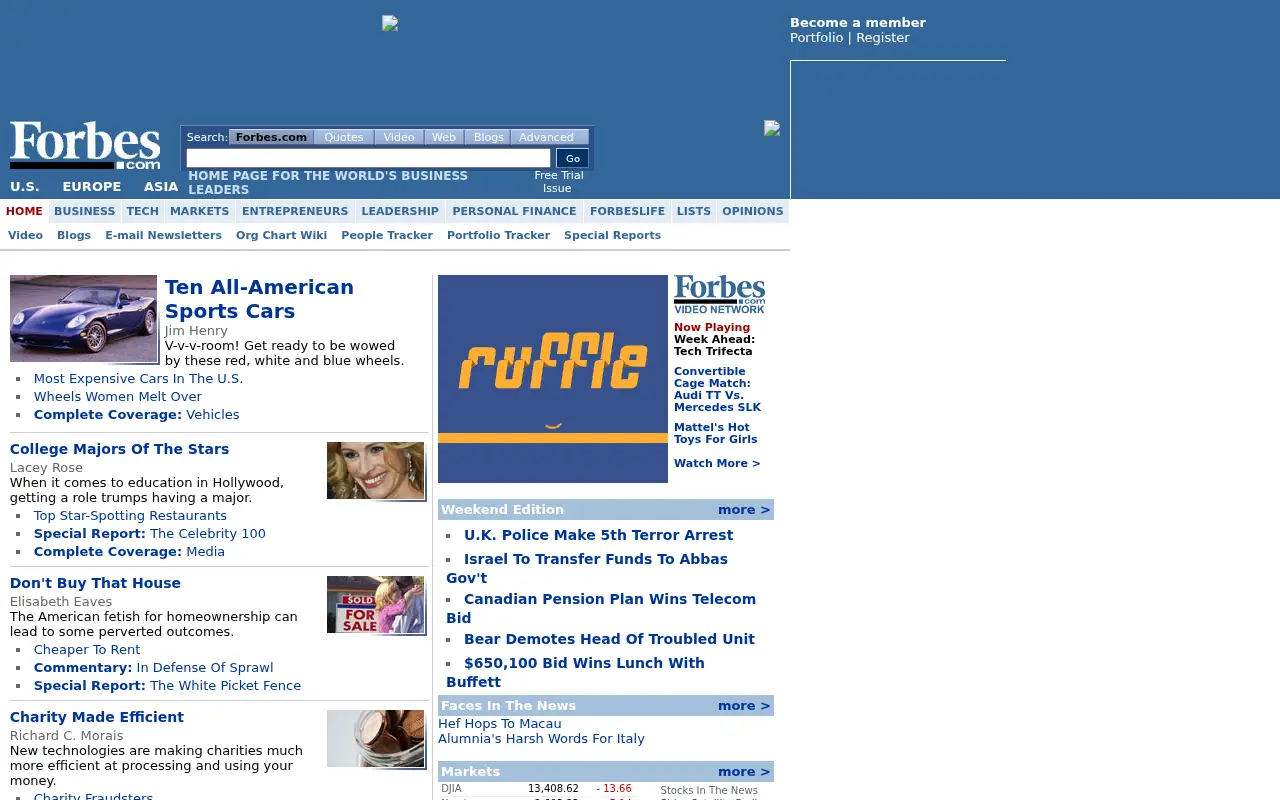Click more next to Faces In The News
This screenshot has width=1280, height=800.
(x=744, y=706)
